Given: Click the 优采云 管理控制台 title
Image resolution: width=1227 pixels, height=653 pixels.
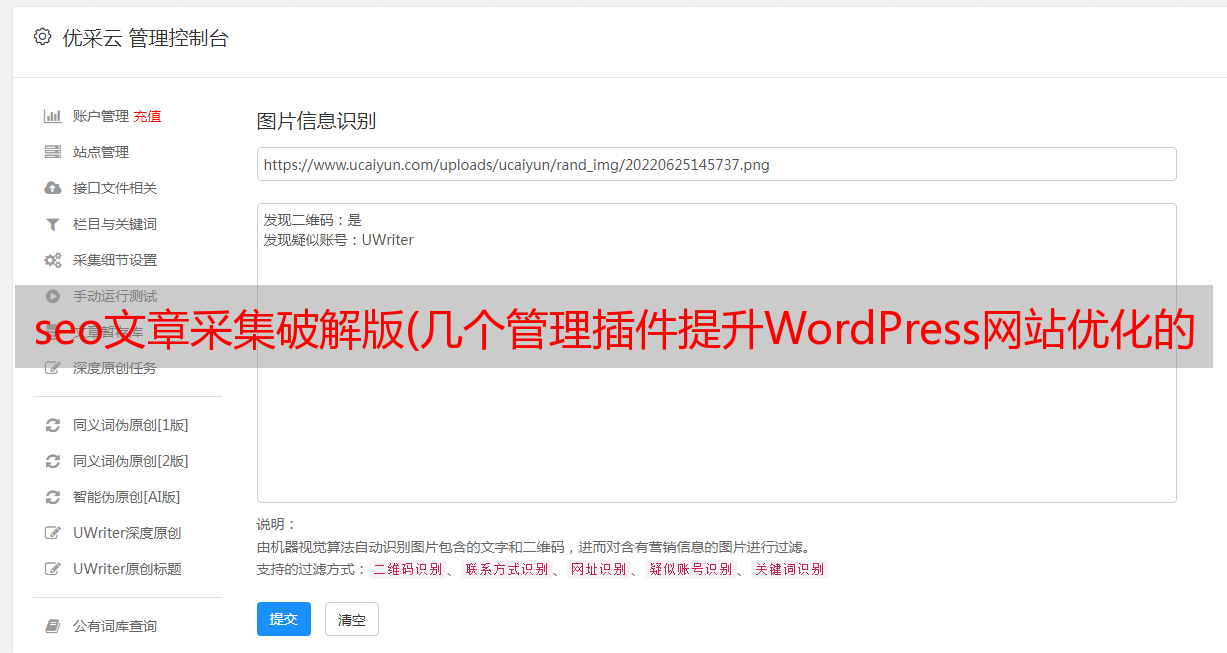Looking at the screenshot, I should coord(145,38).
